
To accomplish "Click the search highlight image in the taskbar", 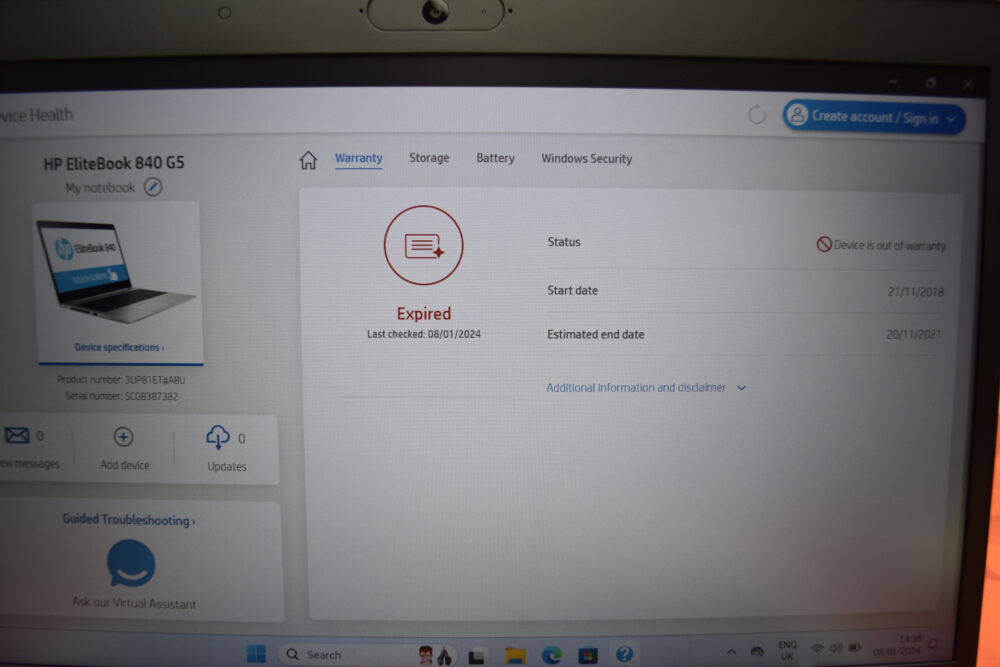I will pos(434,655).
